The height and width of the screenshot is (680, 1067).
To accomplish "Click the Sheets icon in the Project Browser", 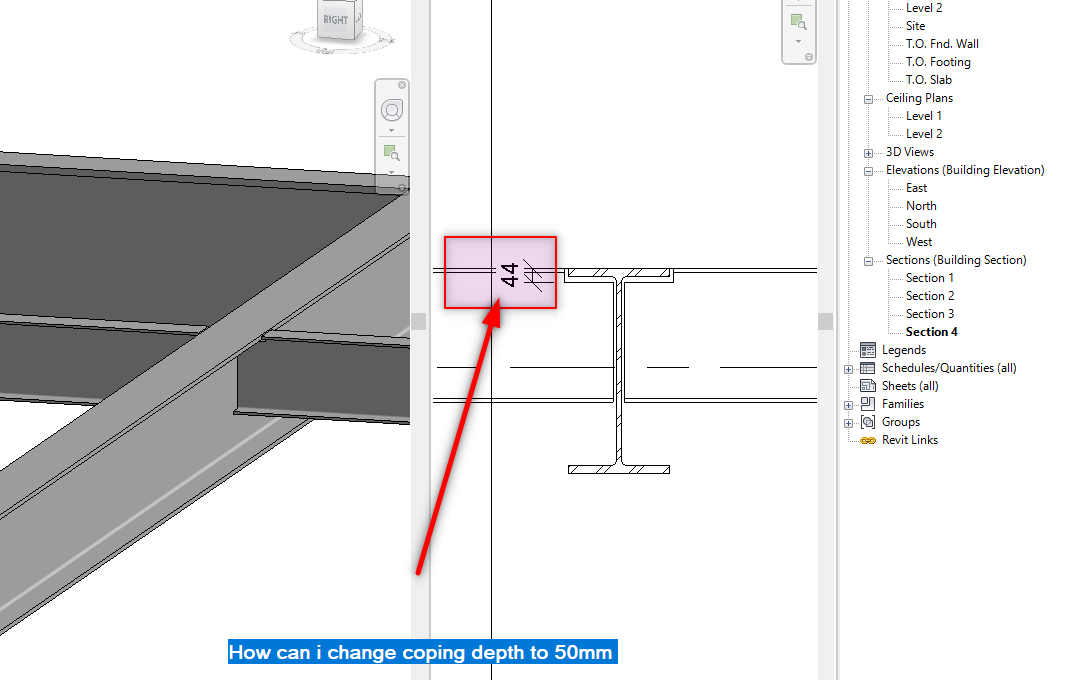I will click(x=868, y=385).
